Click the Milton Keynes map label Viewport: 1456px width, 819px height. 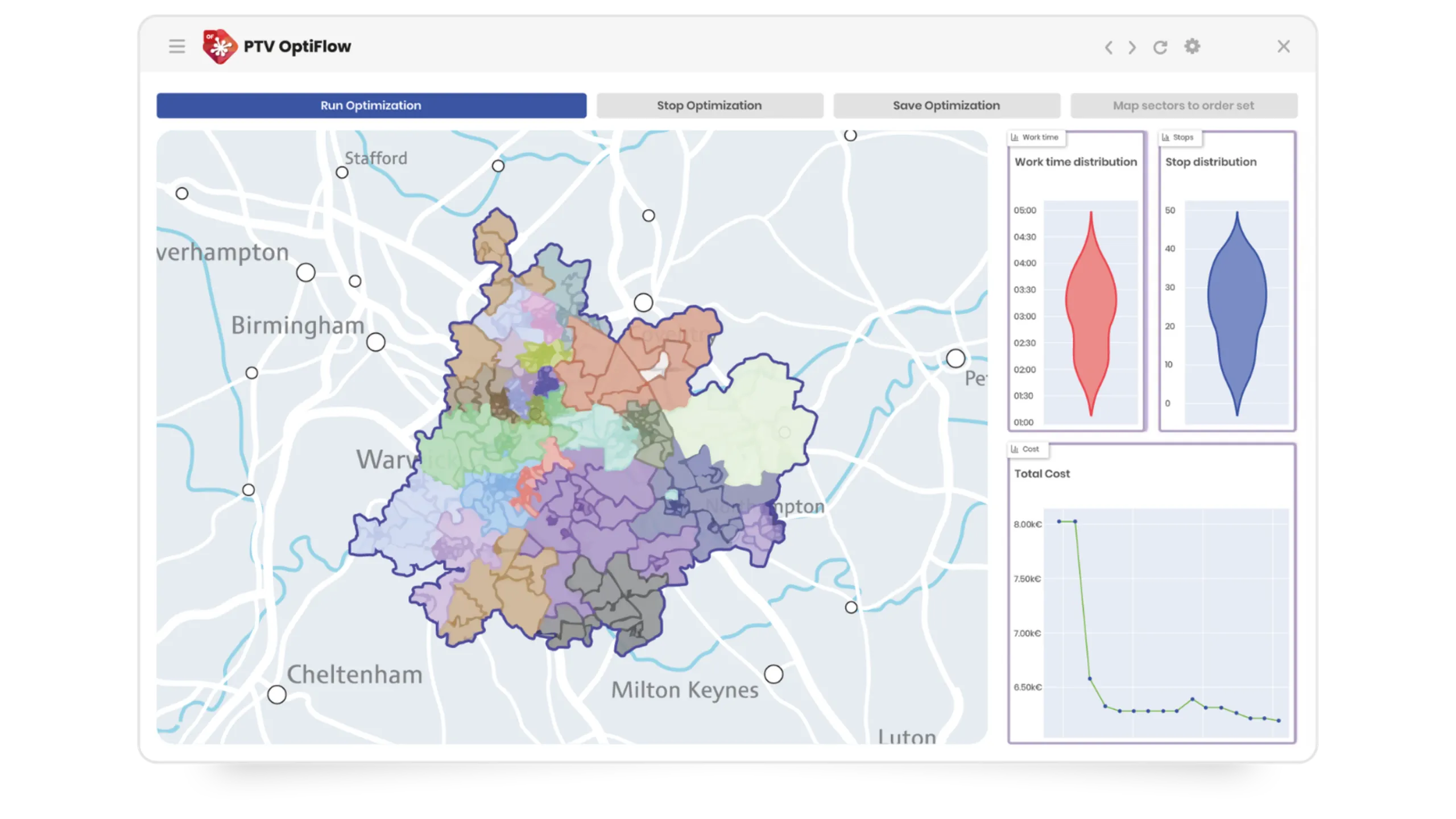[685, 690]
